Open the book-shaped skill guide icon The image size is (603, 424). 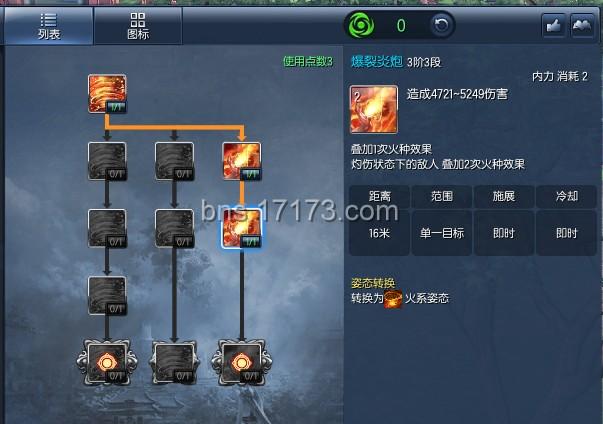coord(582,25)
